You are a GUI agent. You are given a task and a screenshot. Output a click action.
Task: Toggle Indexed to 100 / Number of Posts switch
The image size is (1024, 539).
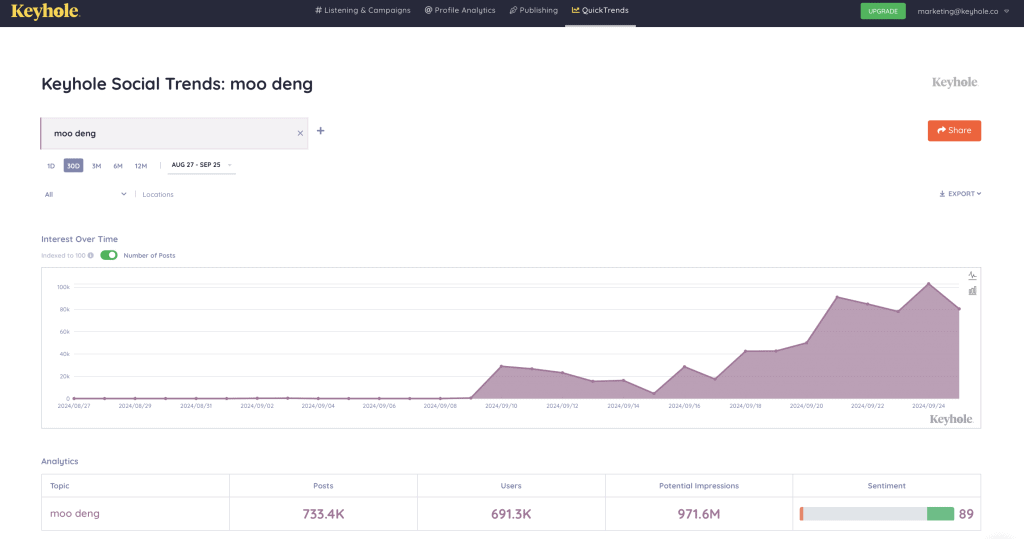(109, 255)
